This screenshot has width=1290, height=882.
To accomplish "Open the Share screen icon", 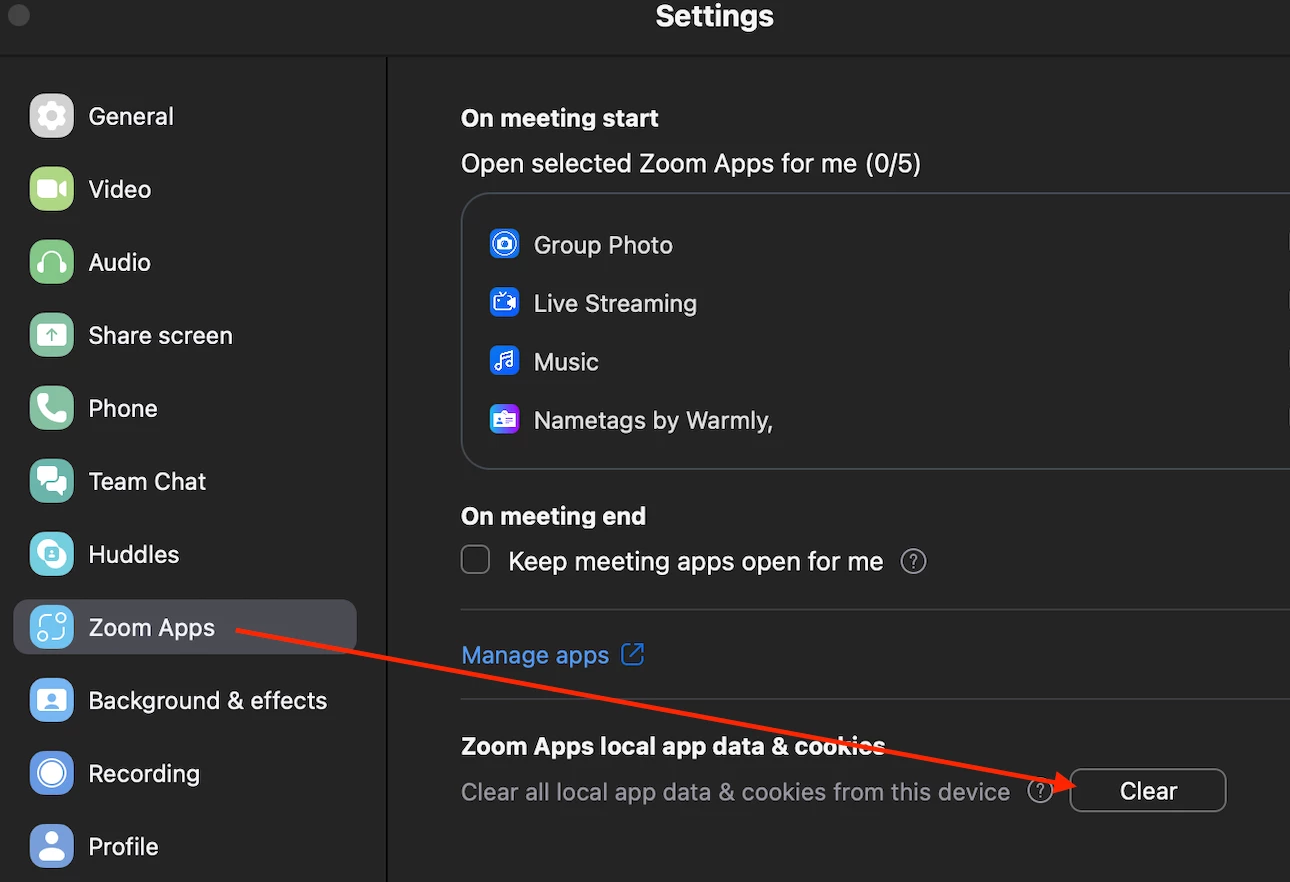I will click(x=51, y=335).
